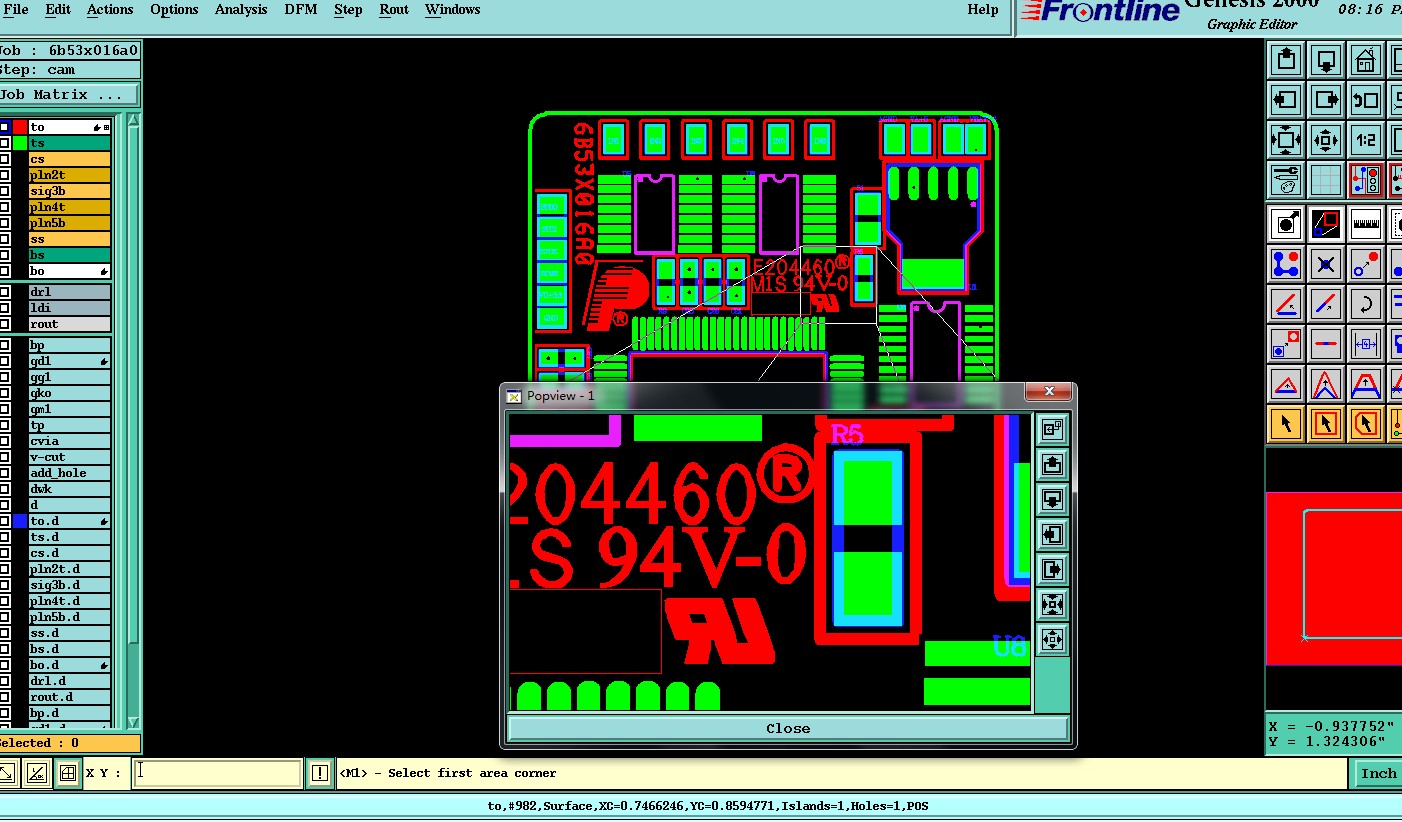
Task: Click the red and blue squares area-zoom icon
Action: 1325,224
